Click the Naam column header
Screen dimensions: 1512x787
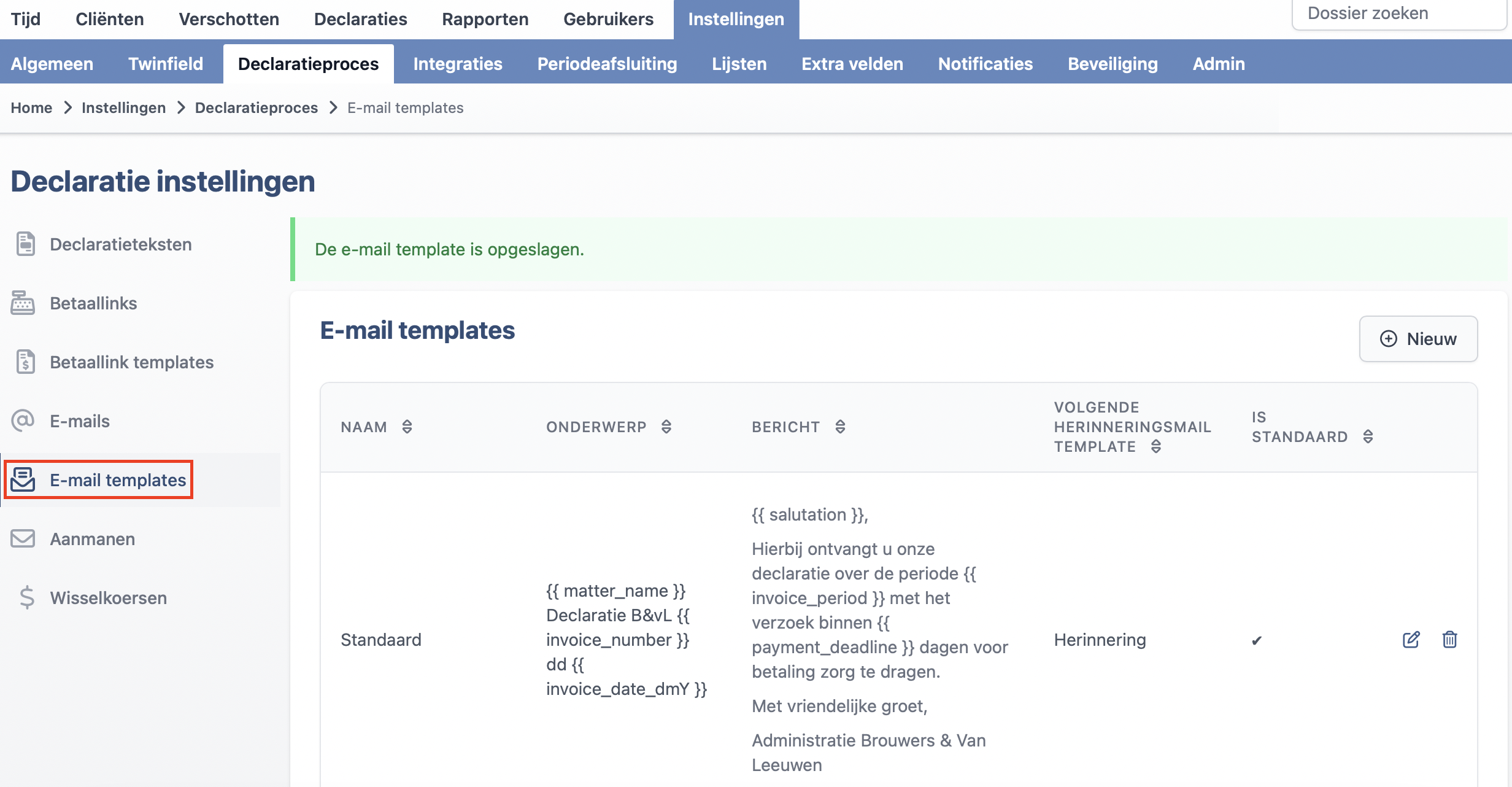click(364, 427)
